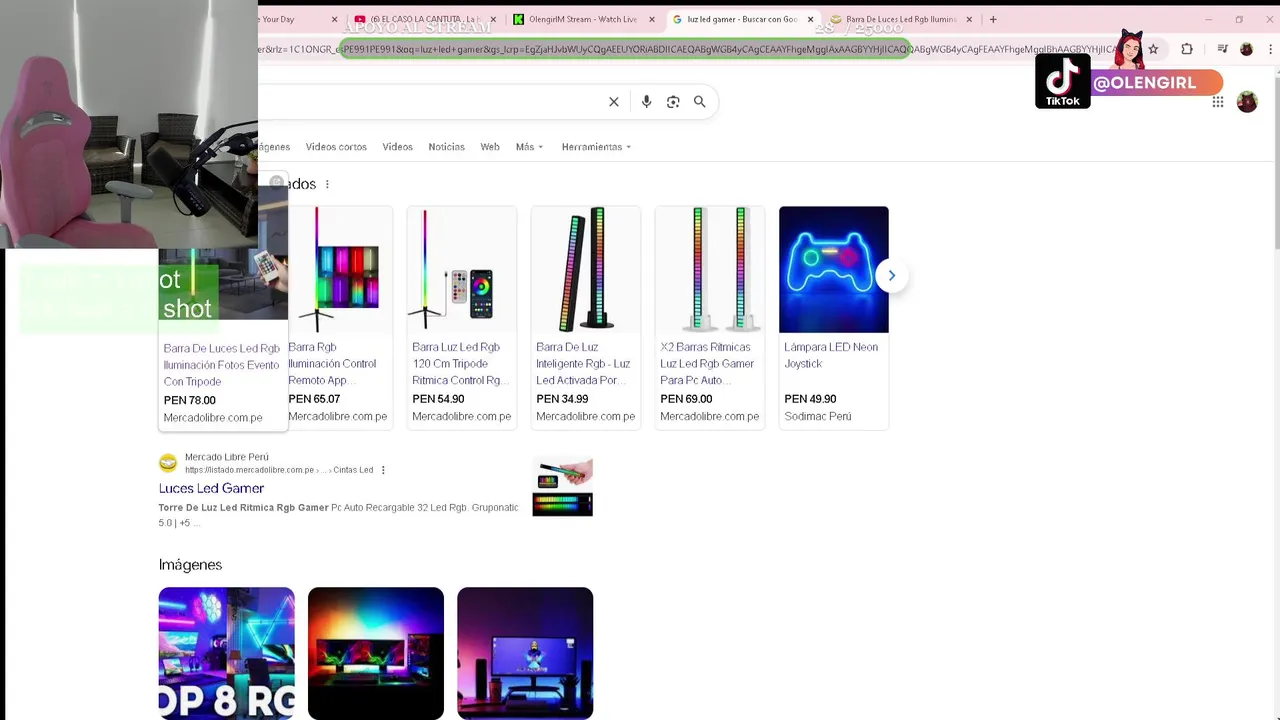Screen dimensions: 1280x720
Task: Expand the 'Más' filter dropdown
Action: click(x=529, y=147)
